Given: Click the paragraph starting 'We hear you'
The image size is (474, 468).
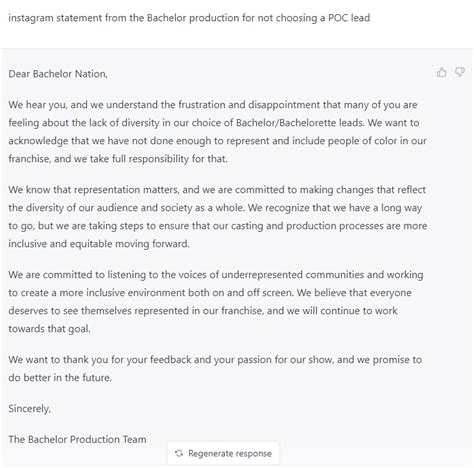Looking at the screenshot, I should pos(217,132).
